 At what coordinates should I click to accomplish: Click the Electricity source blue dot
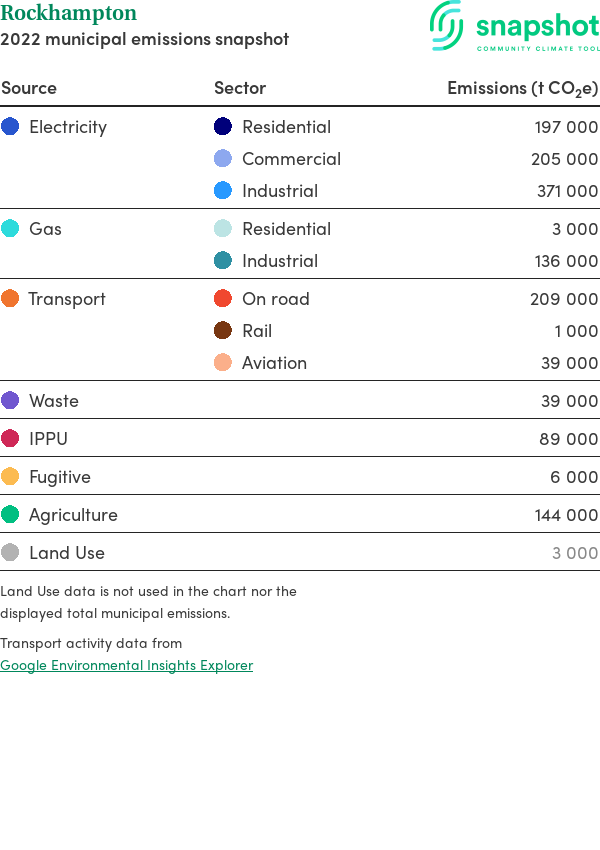[x=10, y=126]
